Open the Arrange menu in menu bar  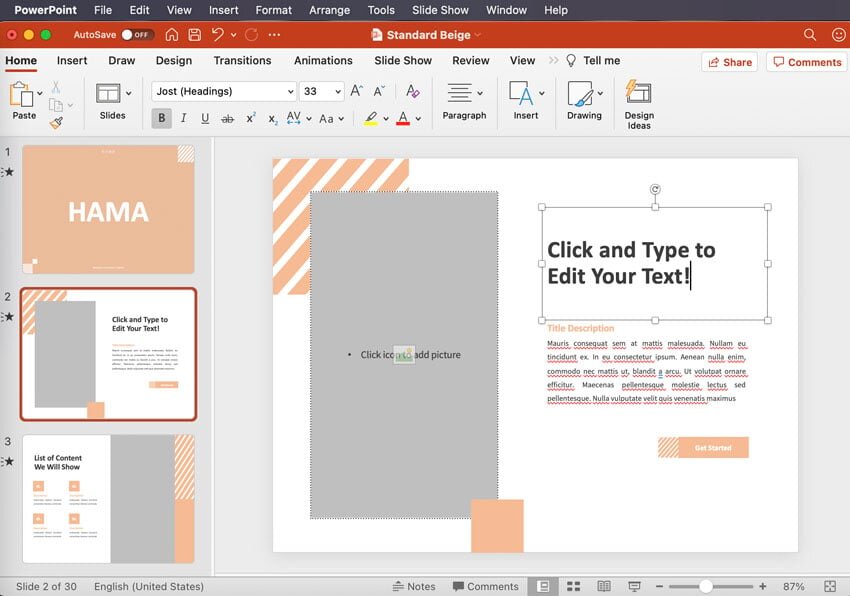click(x=328, y=10)
